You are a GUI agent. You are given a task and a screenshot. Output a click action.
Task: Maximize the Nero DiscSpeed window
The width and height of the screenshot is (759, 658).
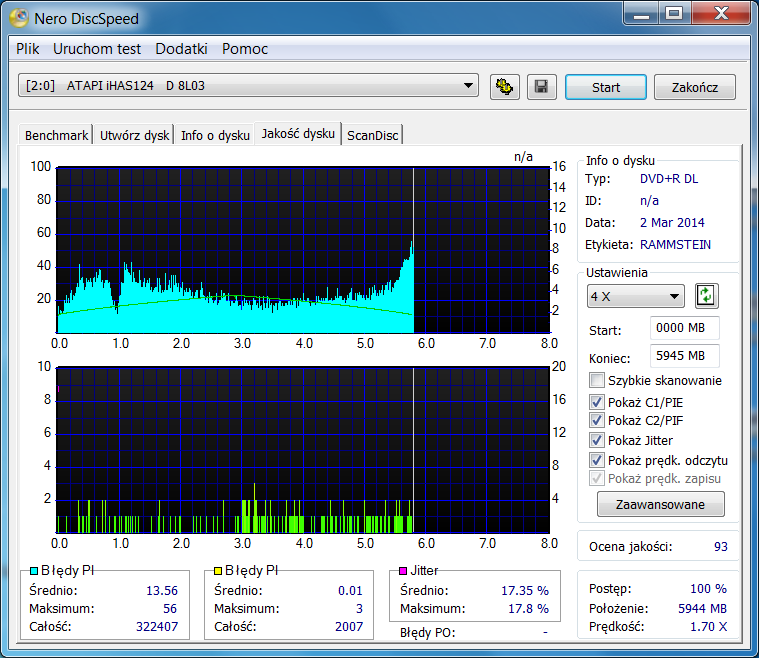click(x=674, y=13)
